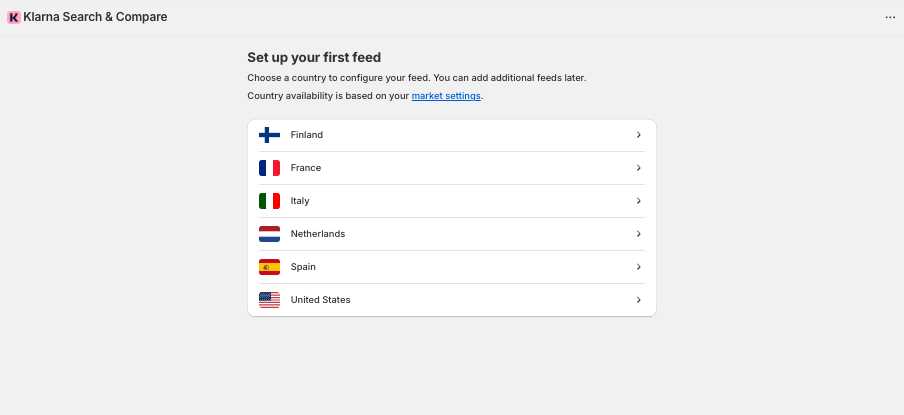
Task: Click the Klarna pink K logo icon
Action: [x=14, y=17]
